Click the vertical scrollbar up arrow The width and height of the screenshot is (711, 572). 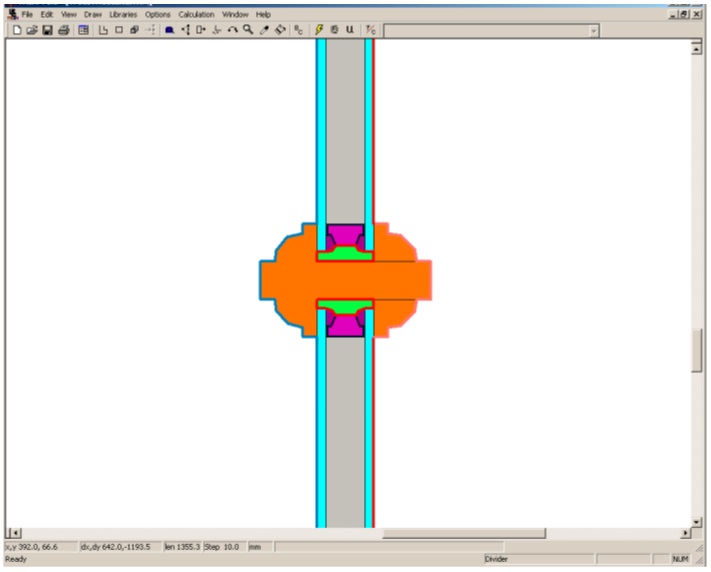click(x=696, y=47)
